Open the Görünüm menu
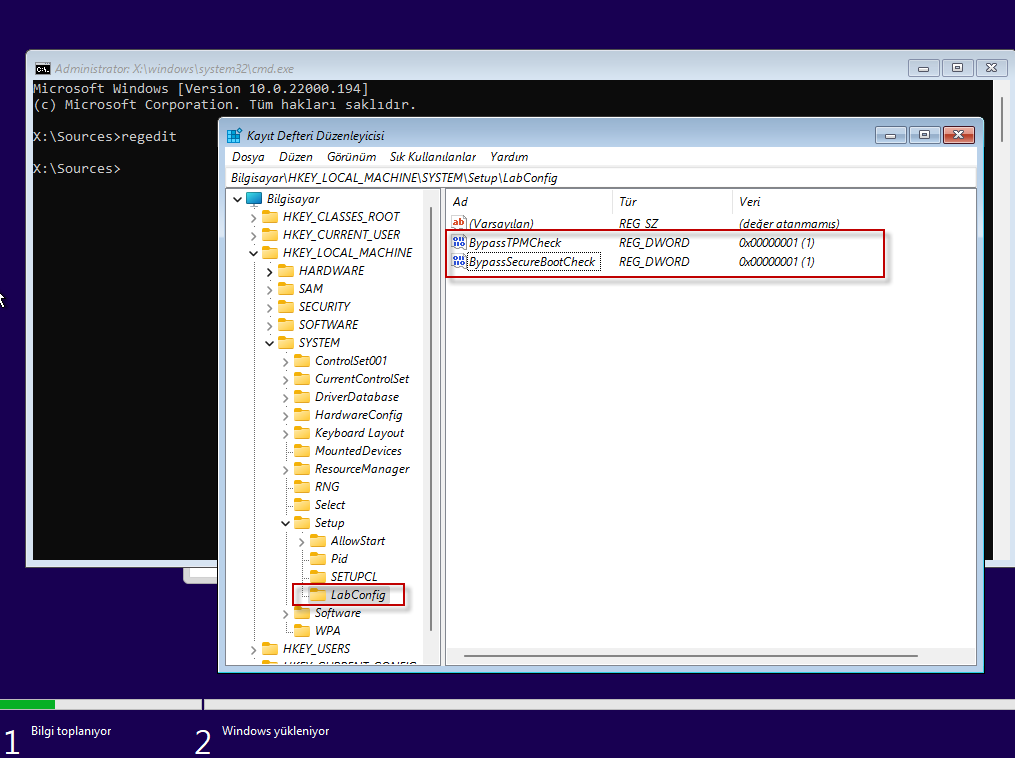The height and width of the screenshot is (758, 1016). [351, 157]
